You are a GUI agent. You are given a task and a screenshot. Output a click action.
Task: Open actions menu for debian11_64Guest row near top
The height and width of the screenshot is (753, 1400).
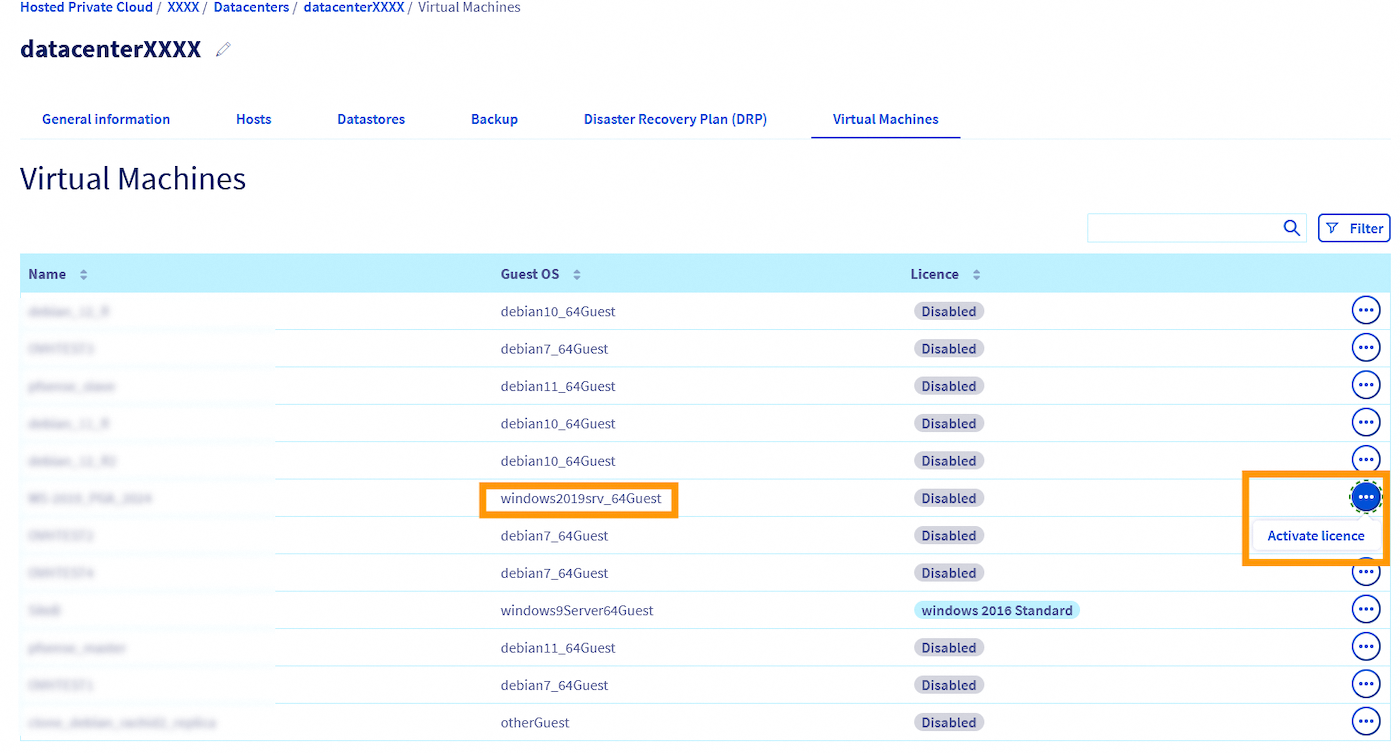[1365, 385]
